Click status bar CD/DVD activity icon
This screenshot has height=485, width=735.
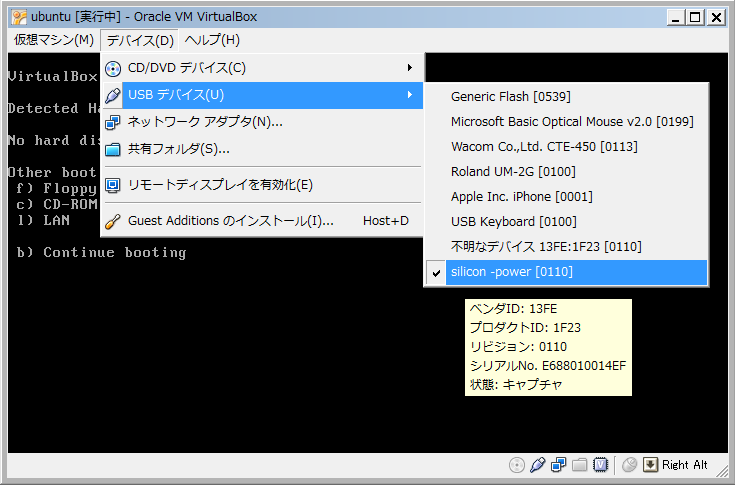click(517, 465)
